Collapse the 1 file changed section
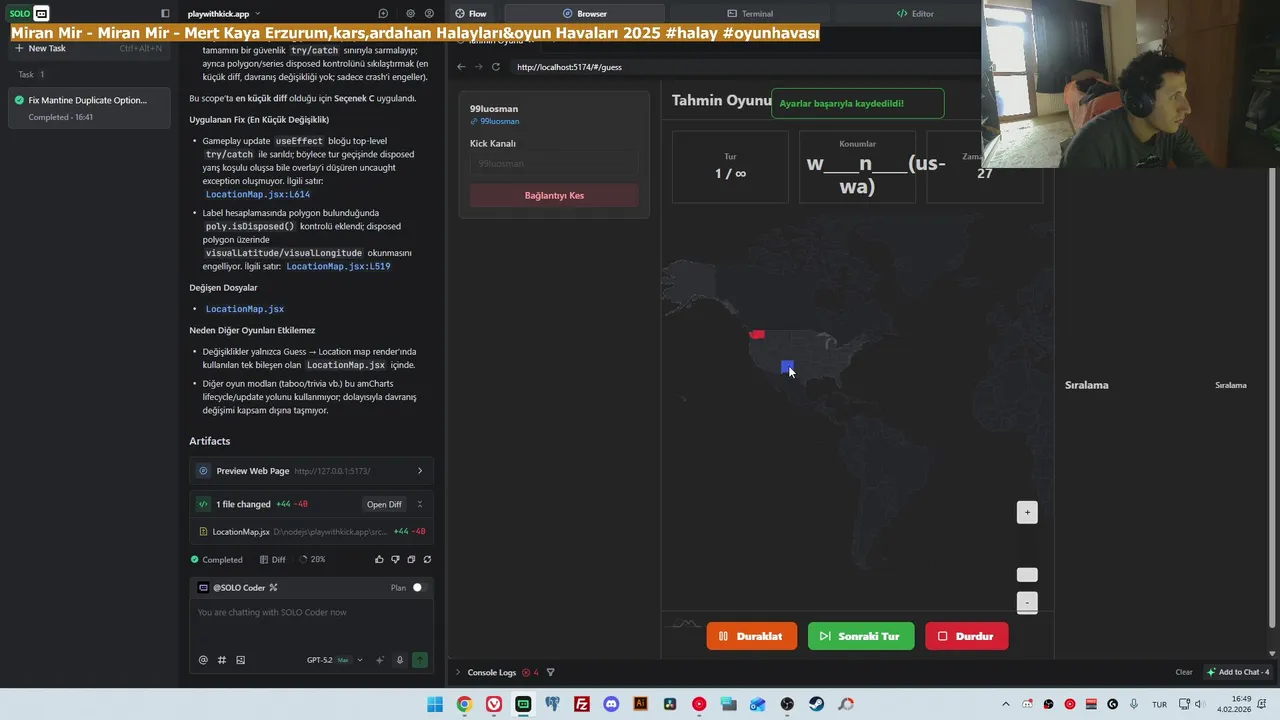1280x720 pixels. (419, 504)
